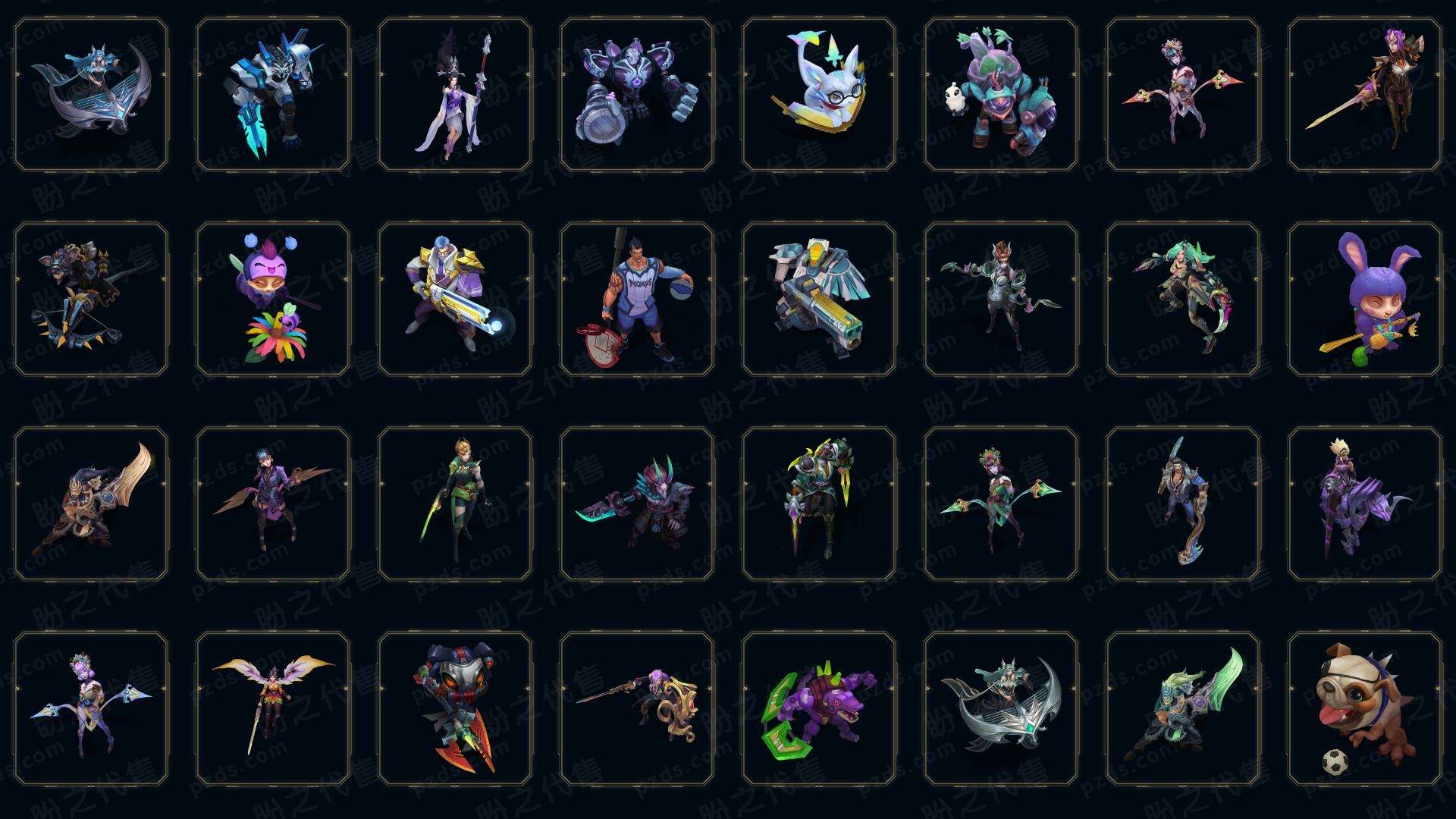Image resolution: width=1456 pixels, height=819 pixels.
Task: Select the pug dog with soccer ball skin
Action: click(1365, 708)
